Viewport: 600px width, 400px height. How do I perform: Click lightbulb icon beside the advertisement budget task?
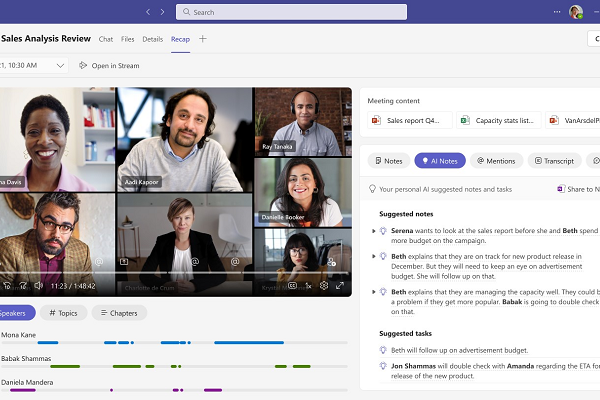(383, 350)
